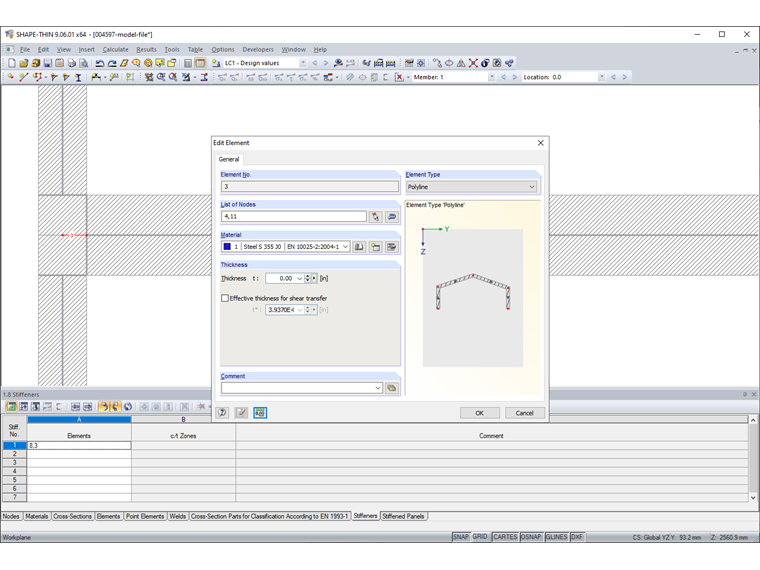Image resolution: width=760 pixels, height=570 pixels.
Task: Close the Edit Element dialog
Action: (x=540, y=143)
